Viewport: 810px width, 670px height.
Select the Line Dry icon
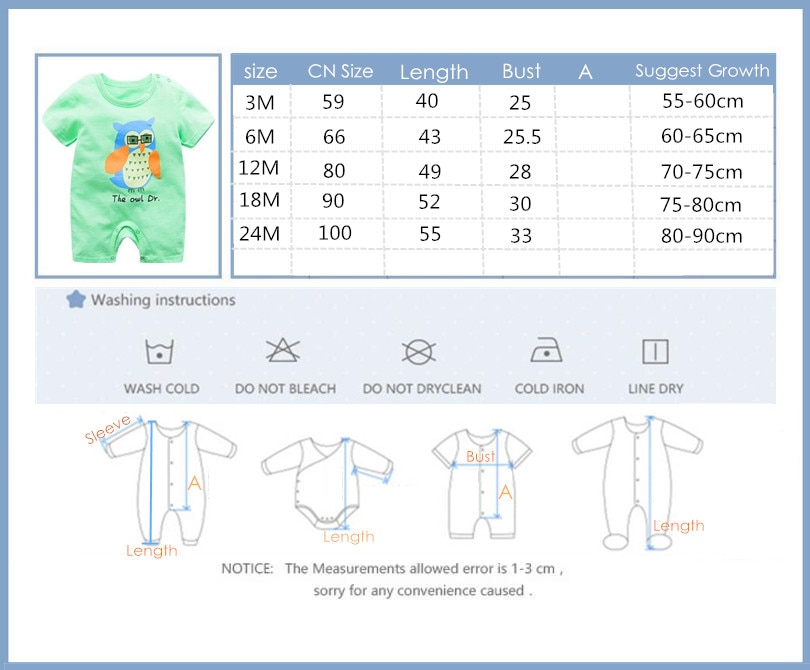pyautogui.click(x=655, y=352)
